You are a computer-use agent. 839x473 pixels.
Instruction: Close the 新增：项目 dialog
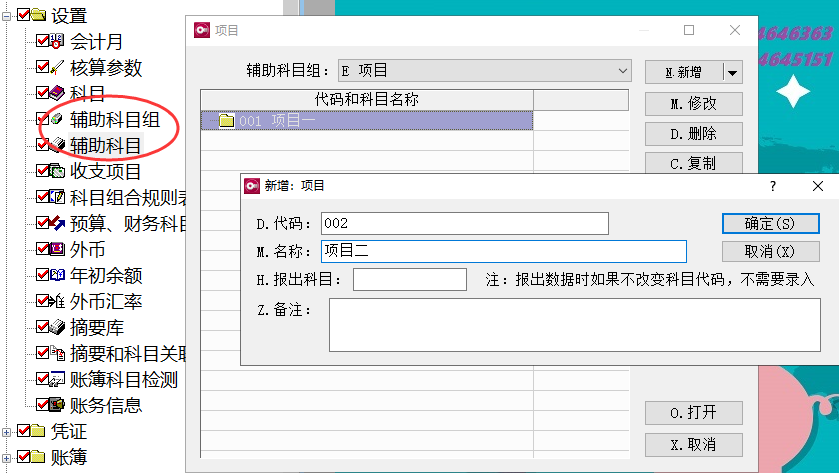[818, 186]
